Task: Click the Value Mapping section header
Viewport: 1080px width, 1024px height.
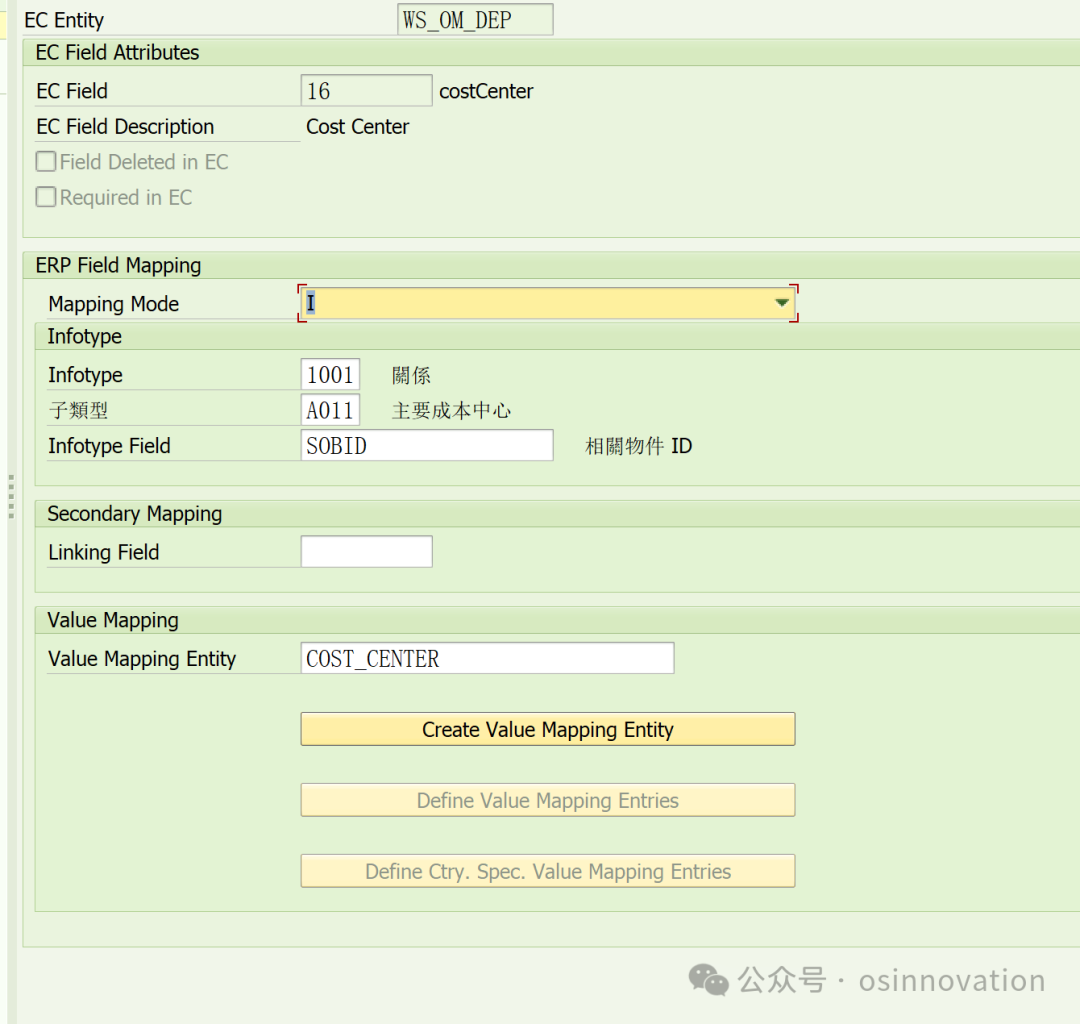Action: (x=113, y=620)
